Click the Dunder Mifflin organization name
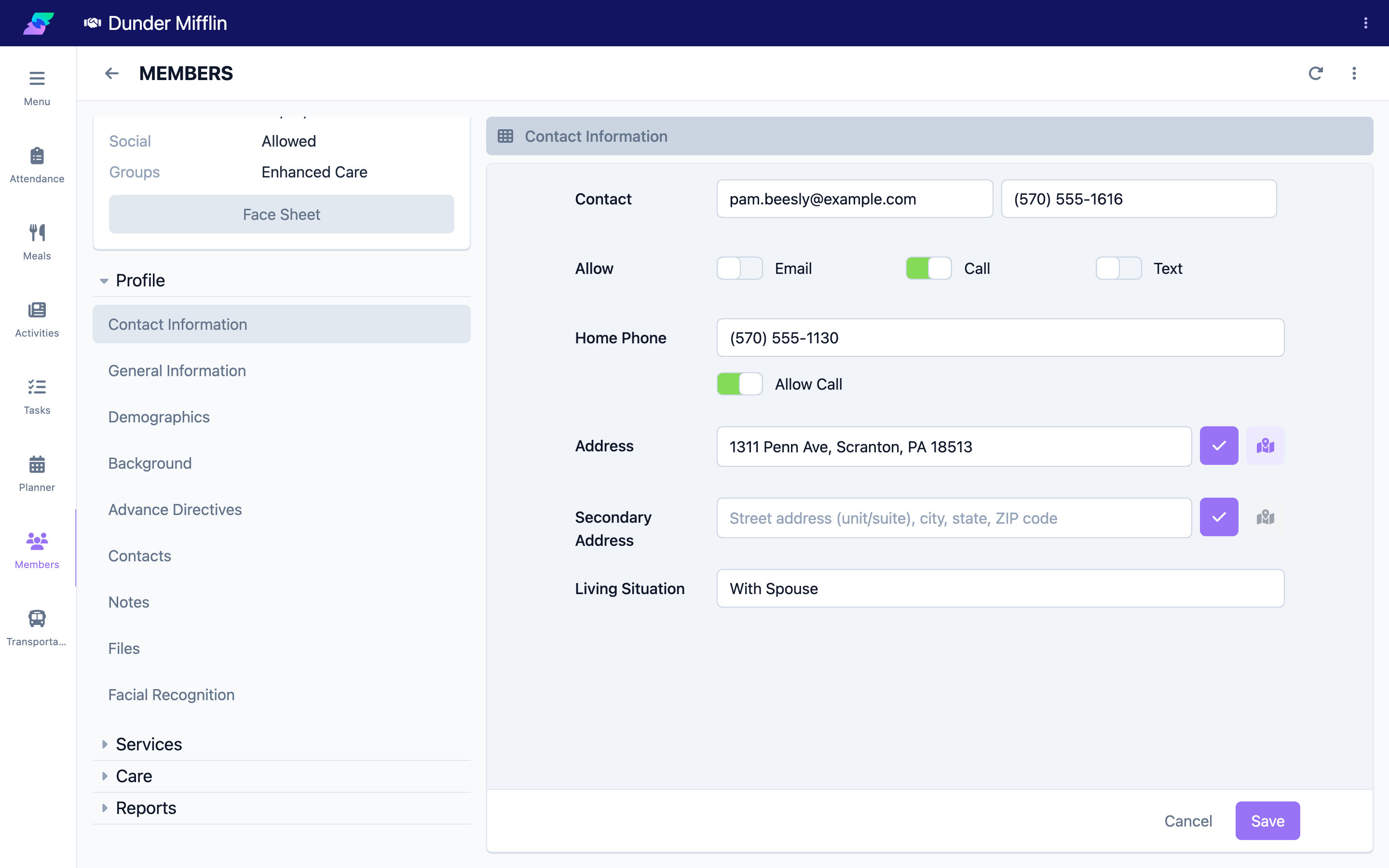This screenshot has width=1389, height=868. tap(167, 23)
